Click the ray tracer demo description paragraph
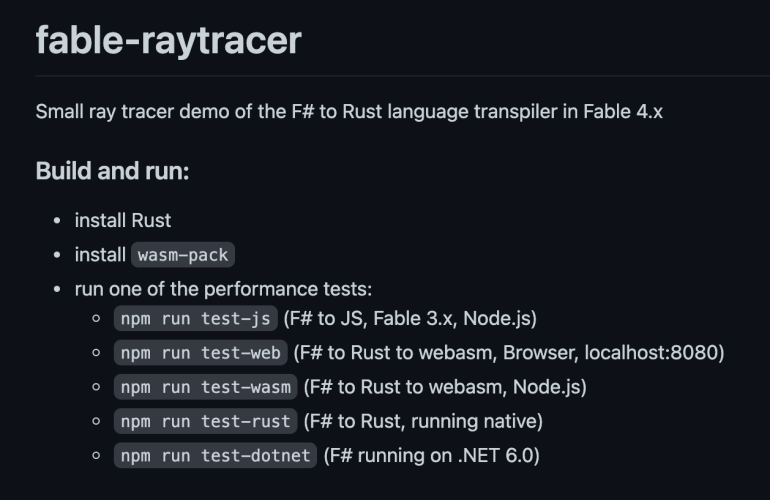The image size is (770, 500). 349,111
